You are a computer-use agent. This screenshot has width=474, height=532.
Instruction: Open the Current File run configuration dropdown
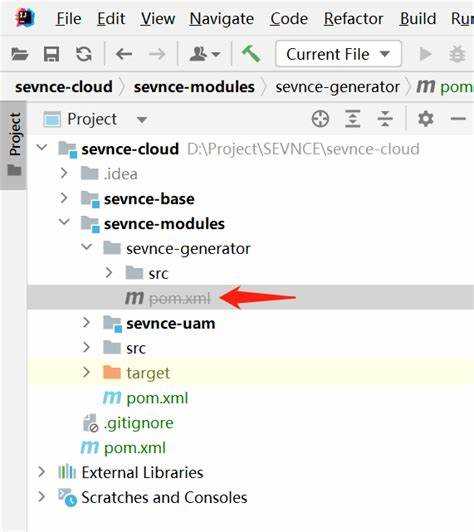(x=338, y=54)
